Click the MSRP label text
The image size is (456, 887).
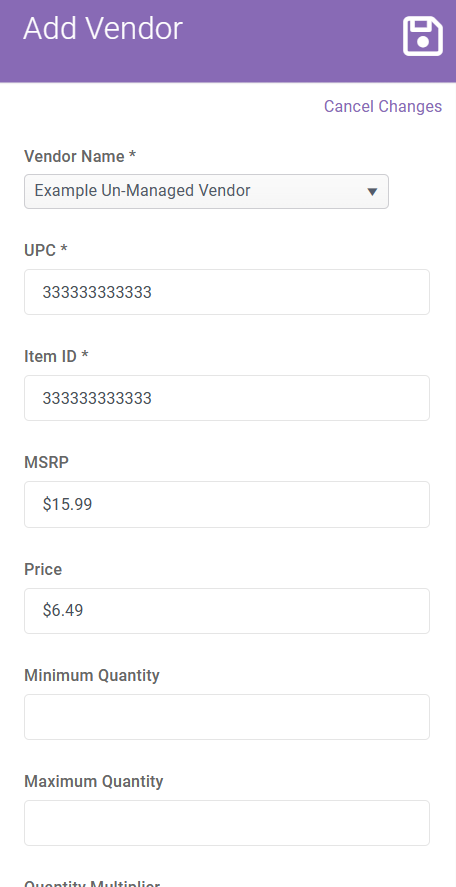46,462
